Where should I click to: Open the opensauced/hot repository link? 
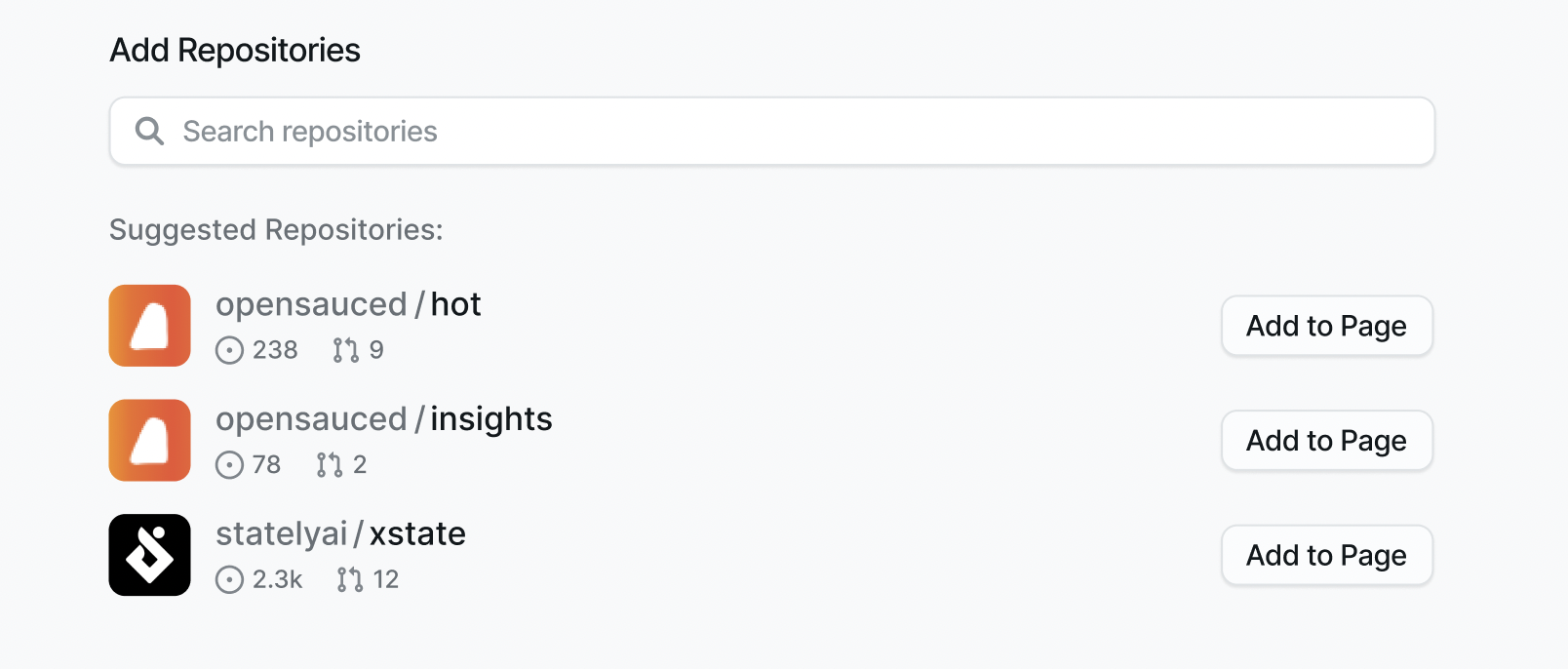point(348,303)
